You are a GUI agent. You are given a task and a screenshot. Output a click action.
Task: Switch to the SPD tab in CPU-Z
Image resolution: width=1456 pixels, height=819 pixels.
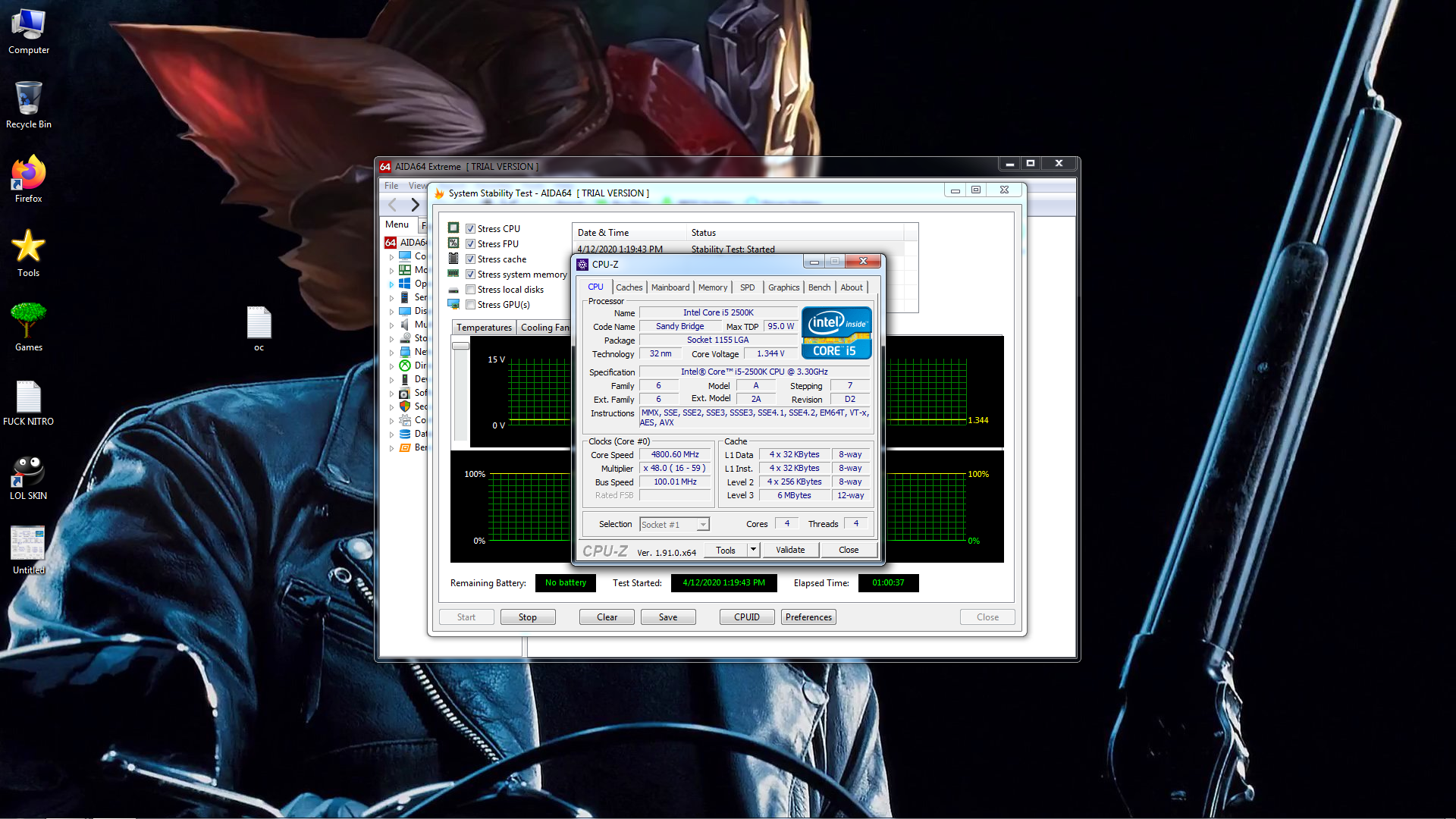pyautogui.click(x=747, y=287)
